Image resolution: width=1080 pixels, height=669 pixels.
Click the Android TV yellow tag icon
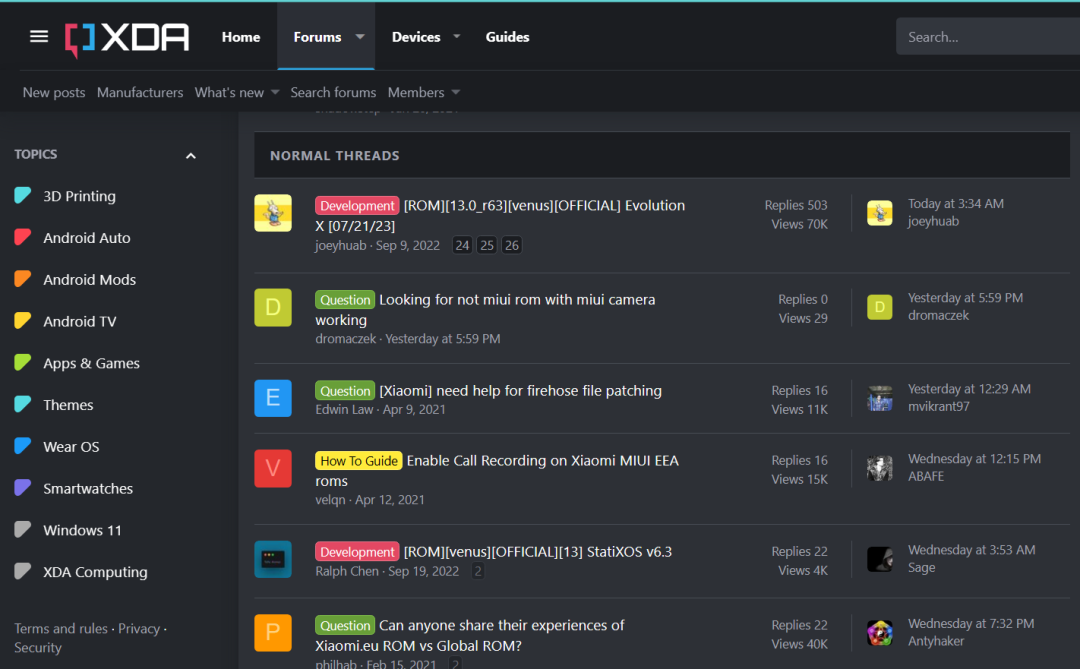click(23, 321)
